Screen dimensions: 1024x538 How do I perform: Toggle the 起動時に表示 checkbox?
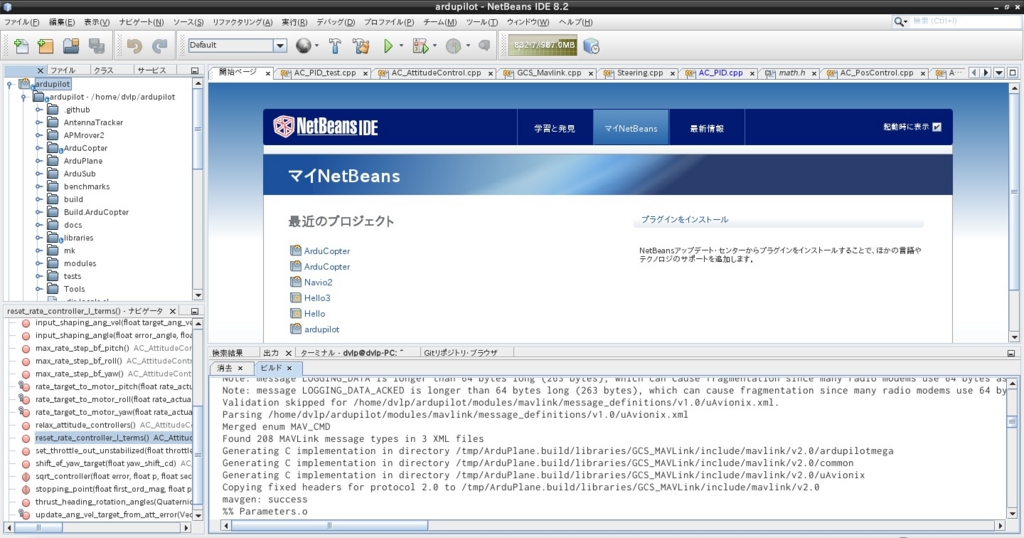937,127
